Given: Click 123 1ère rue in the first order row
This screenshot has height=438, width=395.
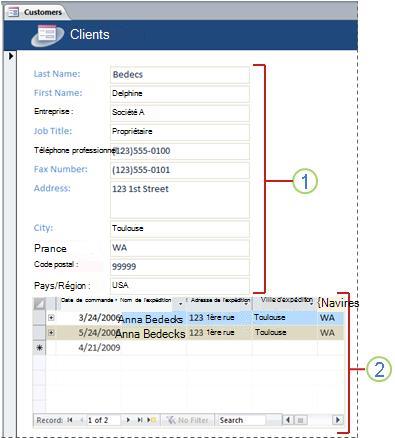Looking at the screenshot, I should pyautogui.click(x=212, y=318).
